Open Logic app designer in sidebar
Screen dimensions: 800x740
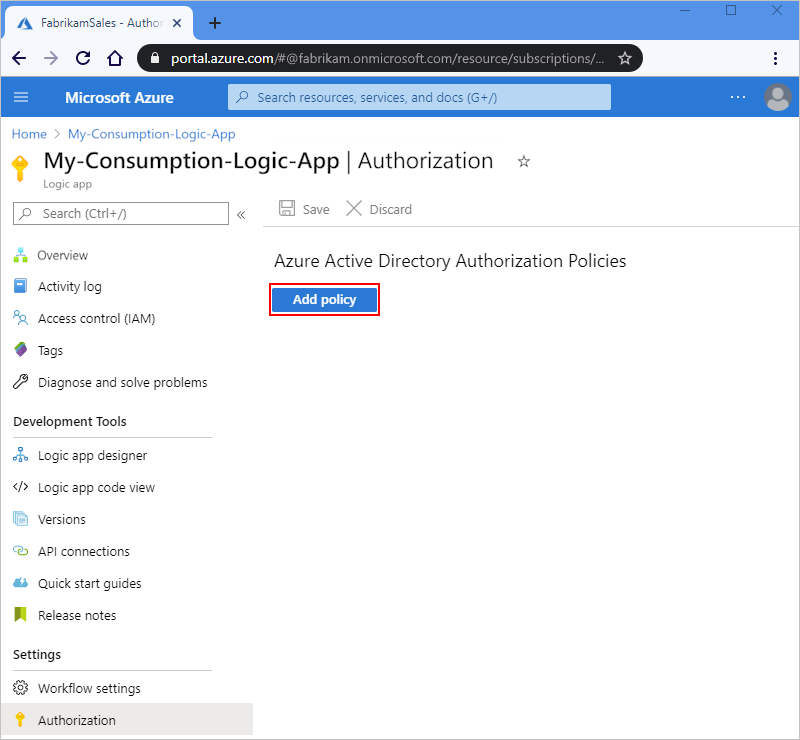click(x=92, y=456)
